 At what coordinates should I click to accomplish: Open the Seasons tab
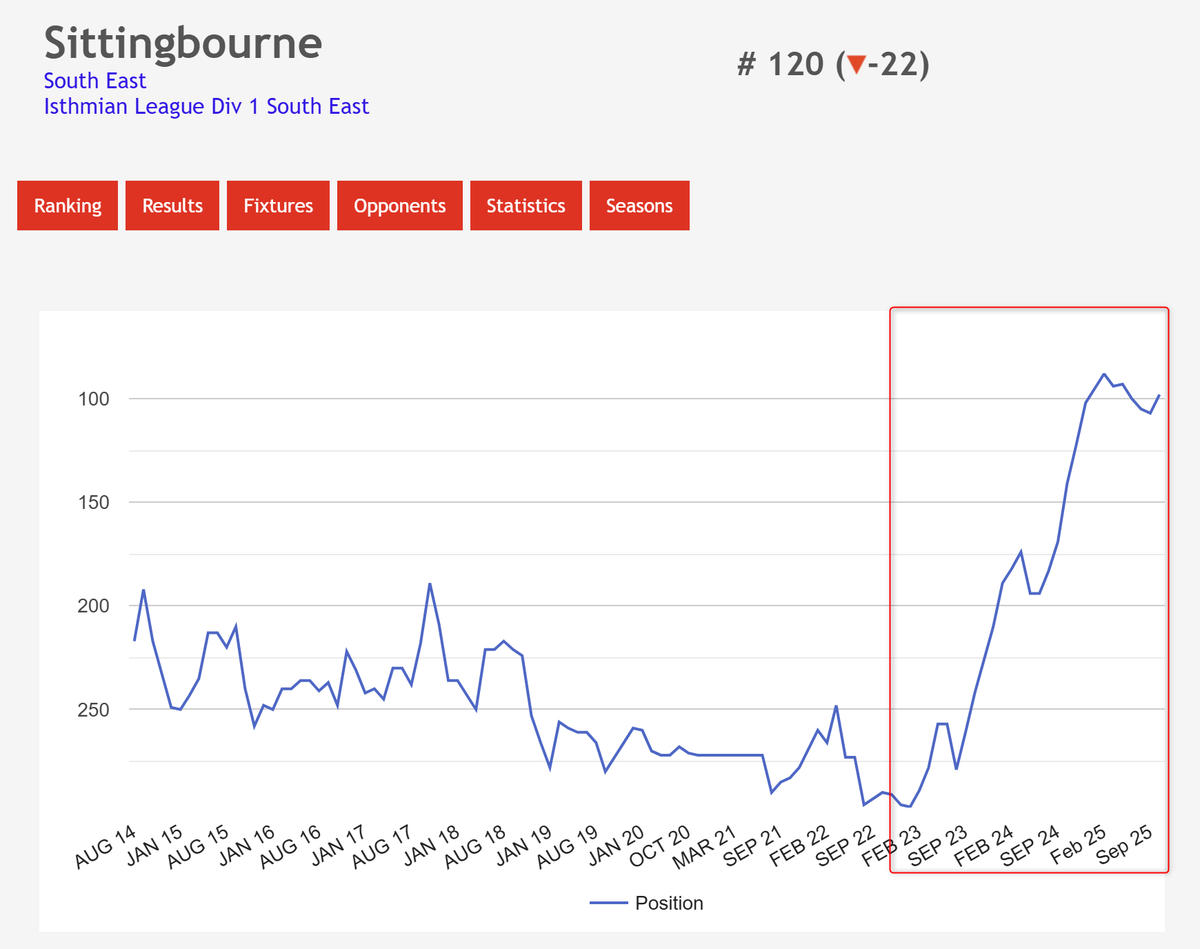pyautogui.click(x=639, y=206)
